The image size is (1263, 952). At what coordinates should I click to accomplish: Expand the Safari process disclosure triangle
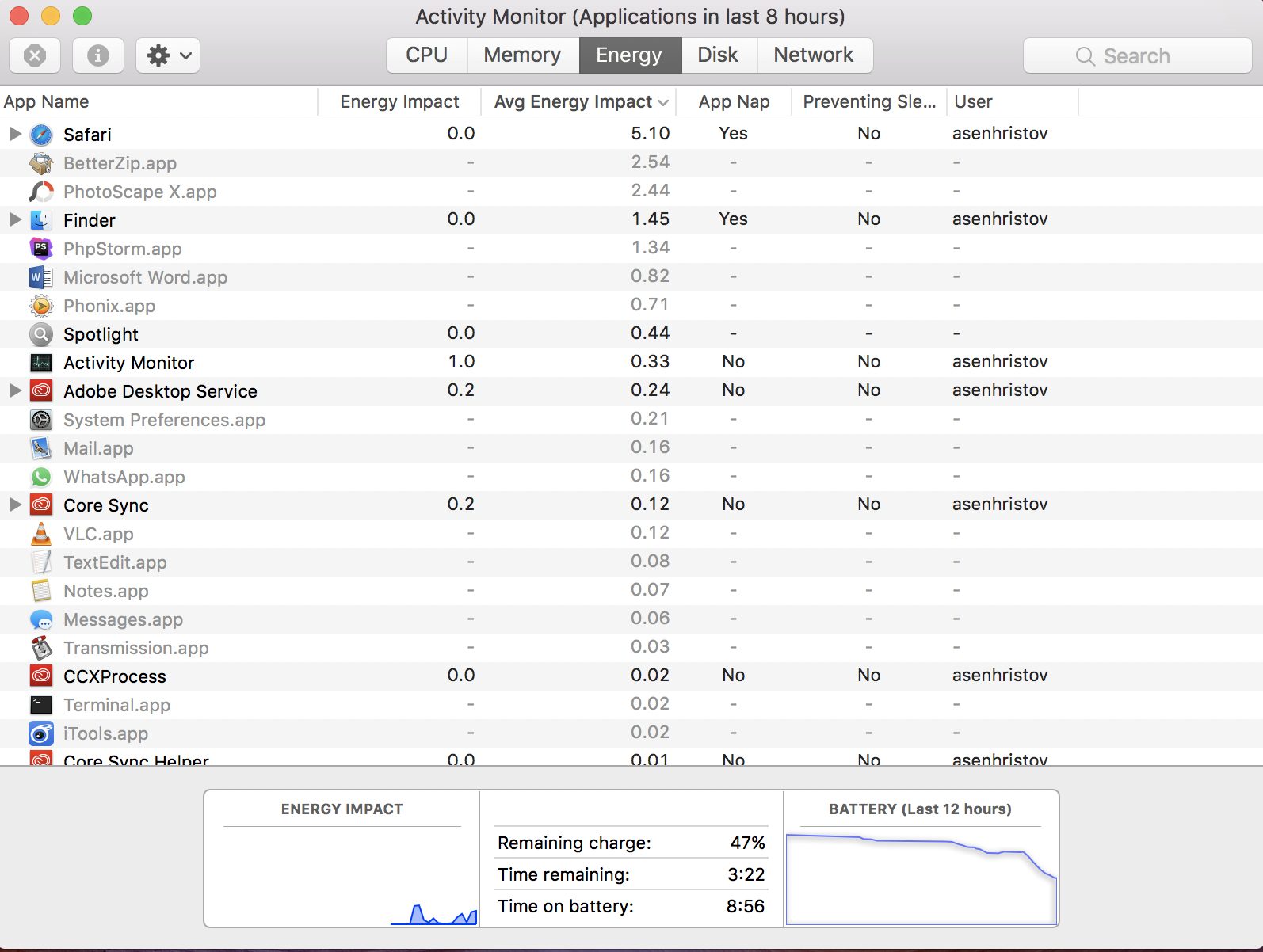pos(15,134)
